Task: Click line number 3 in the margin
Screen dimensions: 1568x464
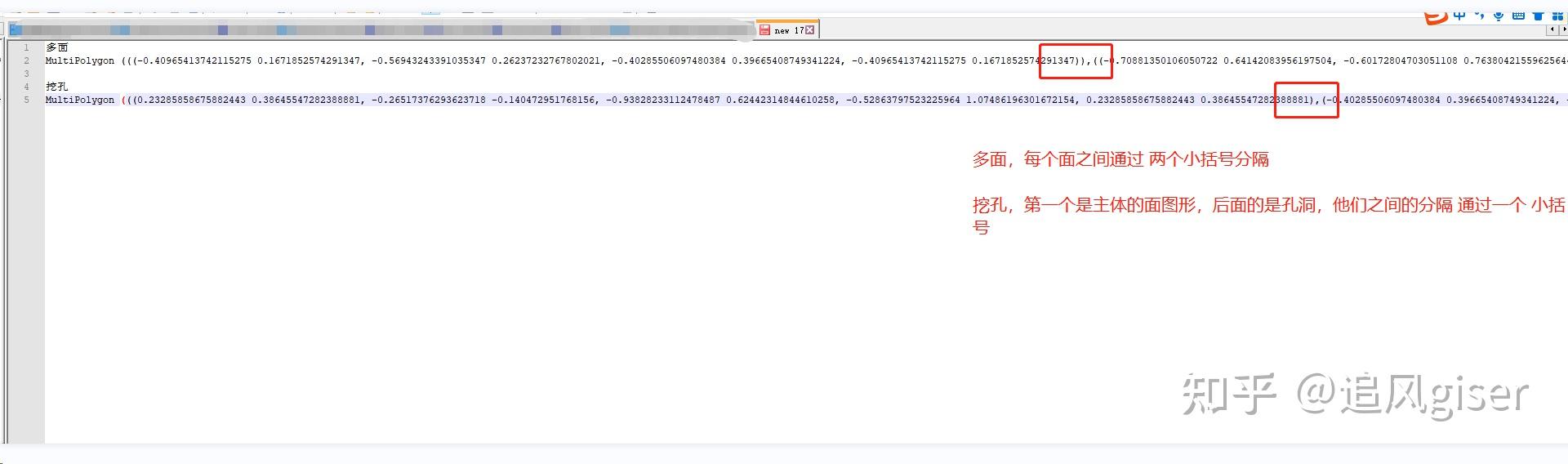Action: coord(27,74)
